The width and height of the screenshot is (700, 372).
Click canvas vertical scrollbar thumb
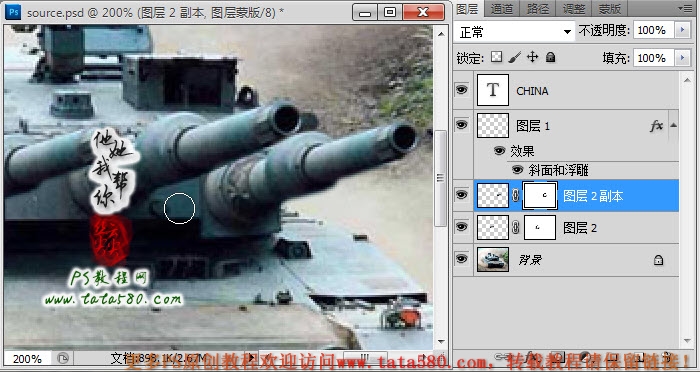tap(440, 179)
